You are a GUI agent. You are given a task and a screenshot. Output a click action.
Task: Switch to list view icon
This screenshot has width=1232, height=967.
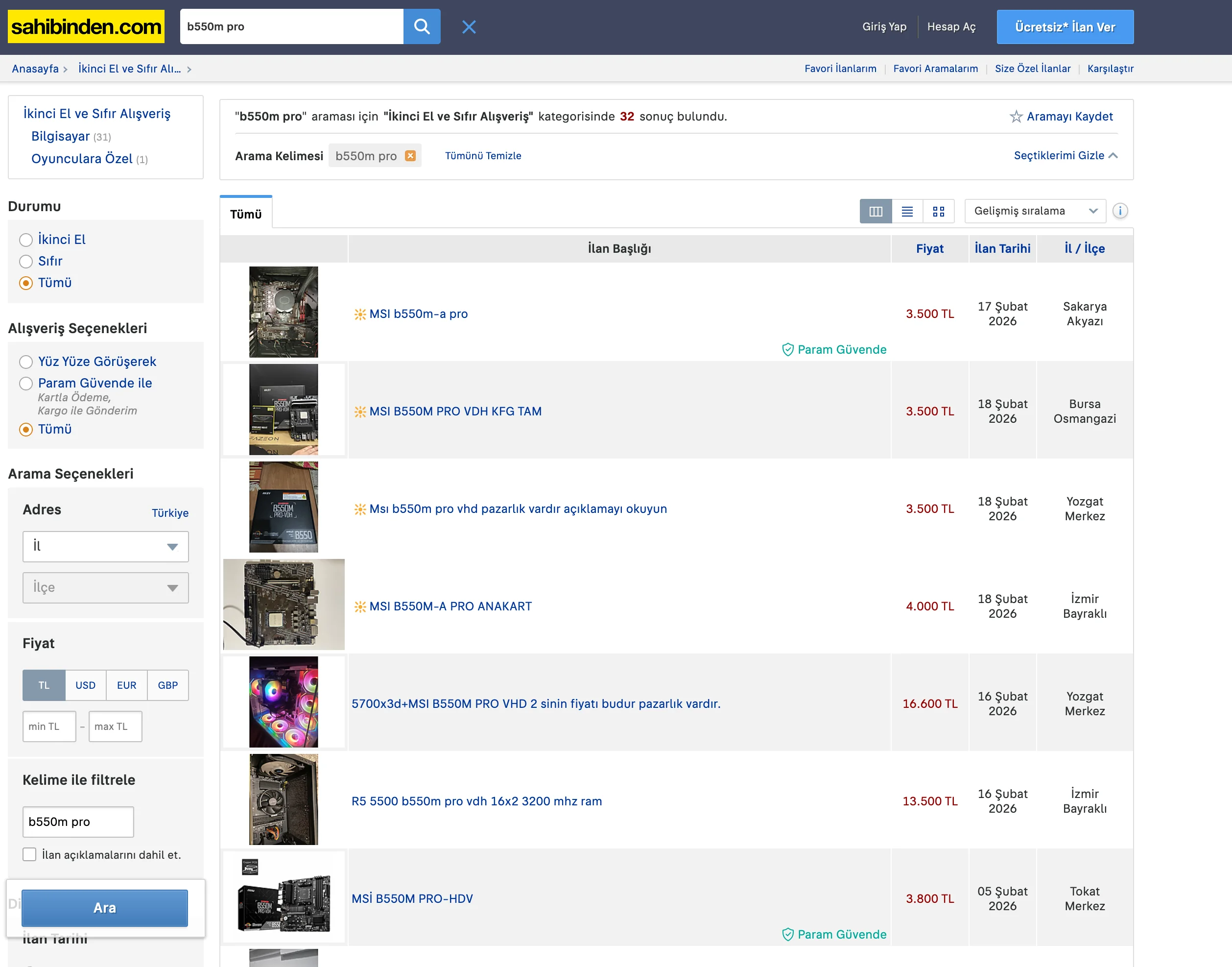tap(906, 211)
